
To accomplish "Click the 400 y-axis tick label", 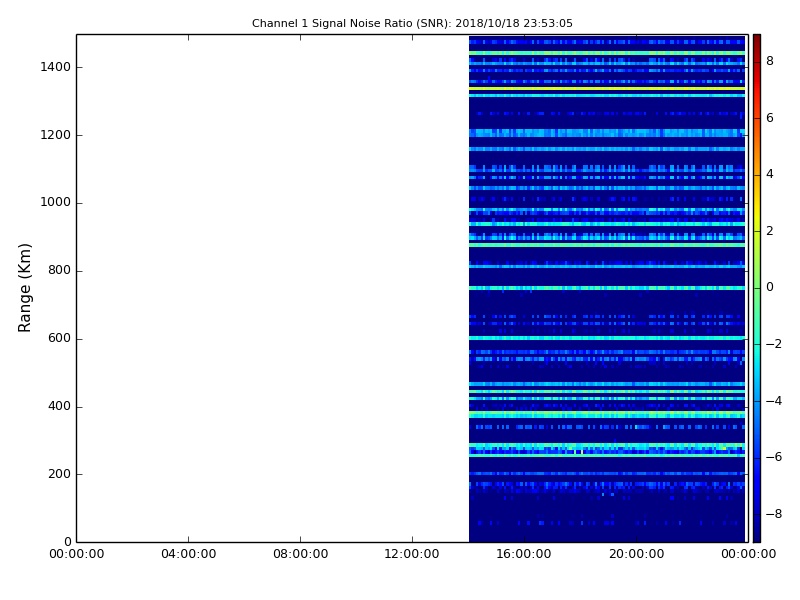I will click(x=59, y=406).
